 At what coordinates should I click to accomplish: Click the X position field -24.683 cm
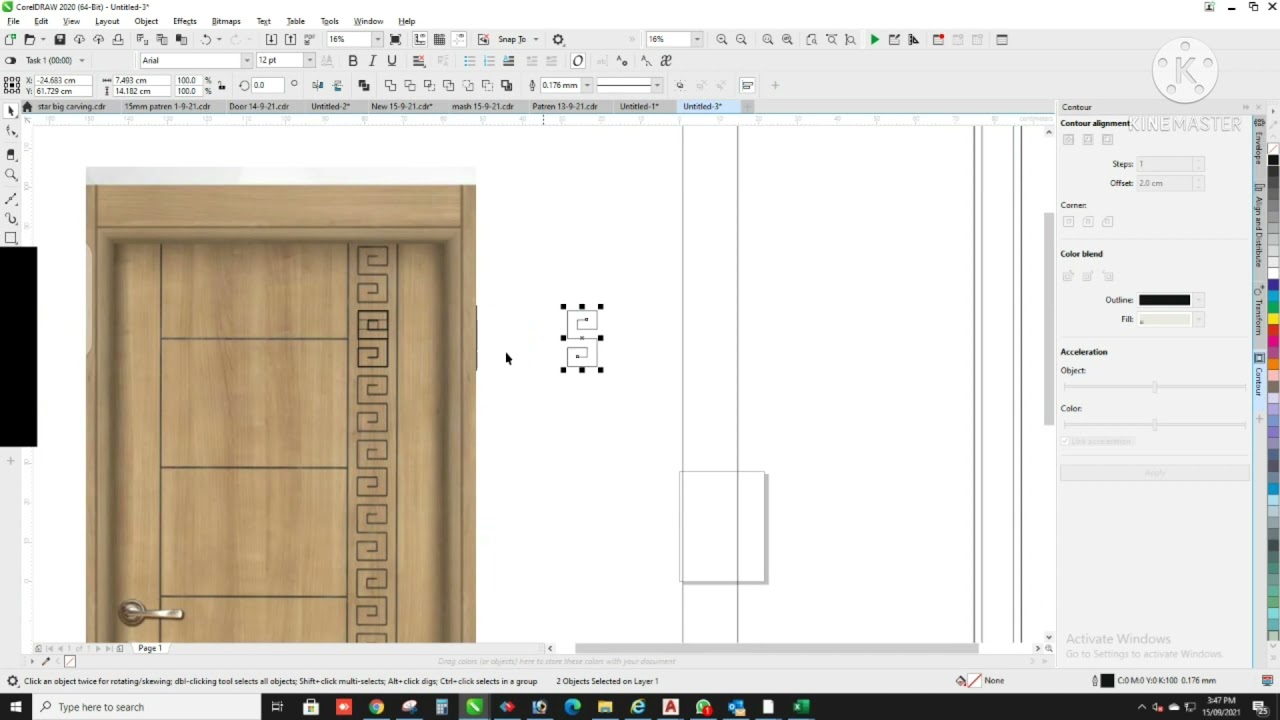click(62, 80)
